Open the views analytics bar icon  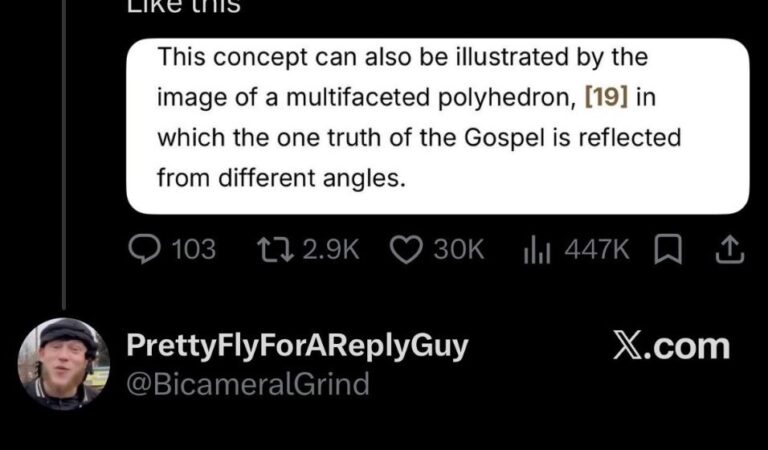point(537,250)
